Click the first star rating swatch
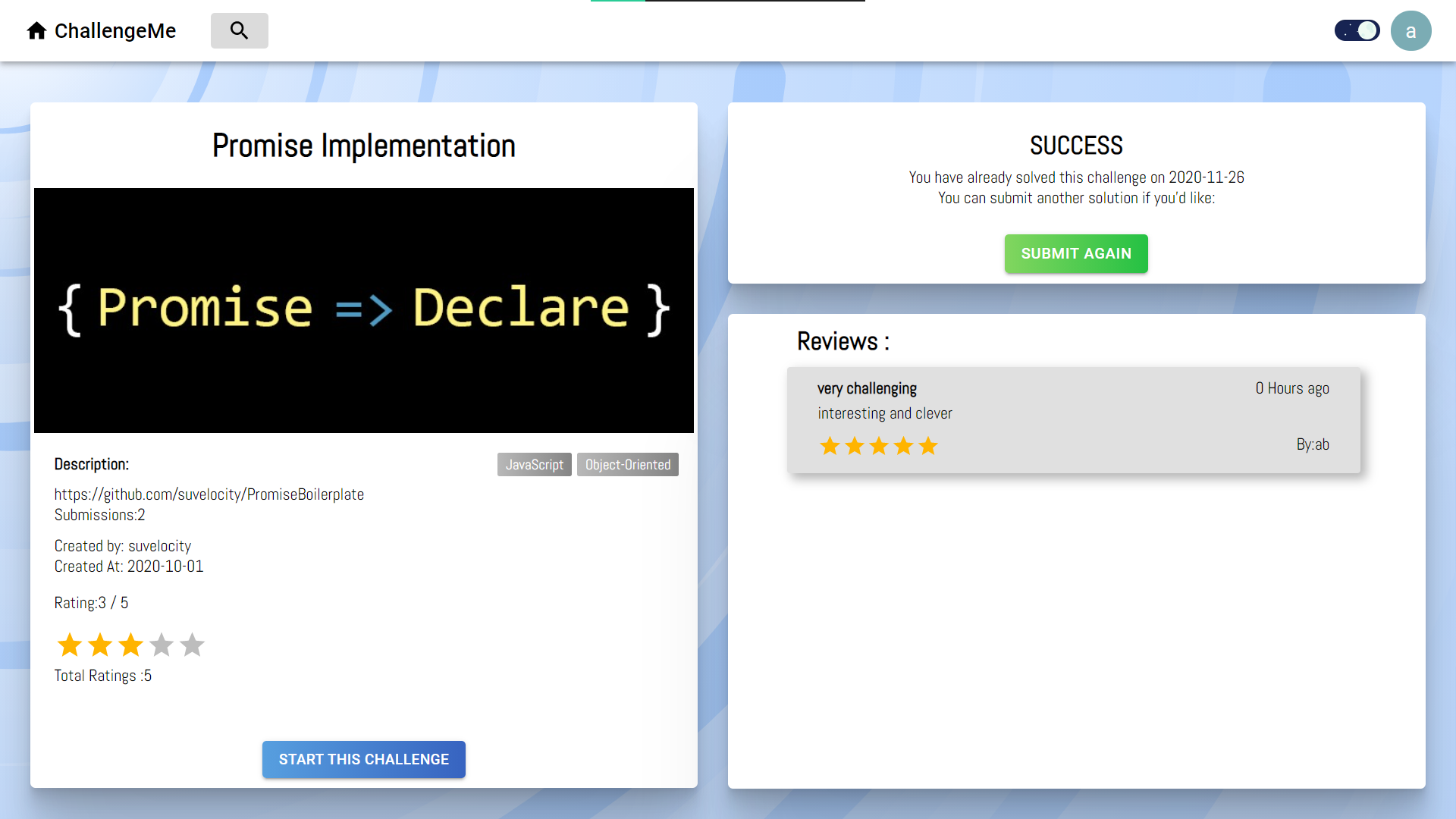This screenshot has height=819, width=1456. click(x=70, y=643)
